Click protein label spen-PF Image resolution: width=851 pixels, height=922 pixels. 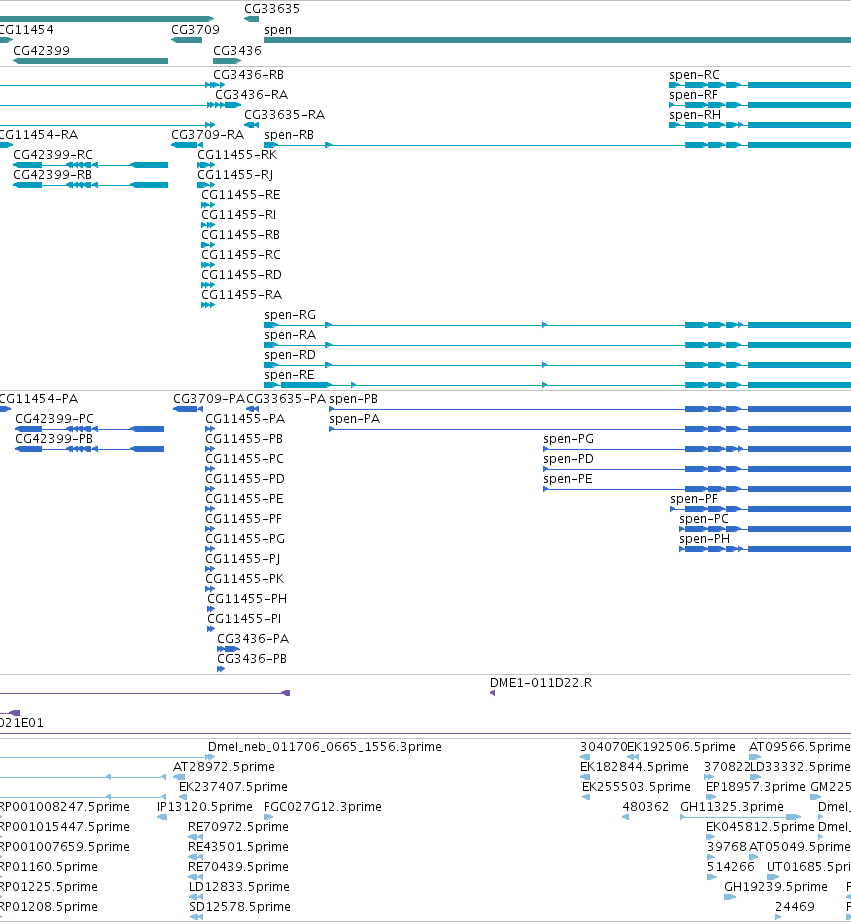click(x=694, y=499)
